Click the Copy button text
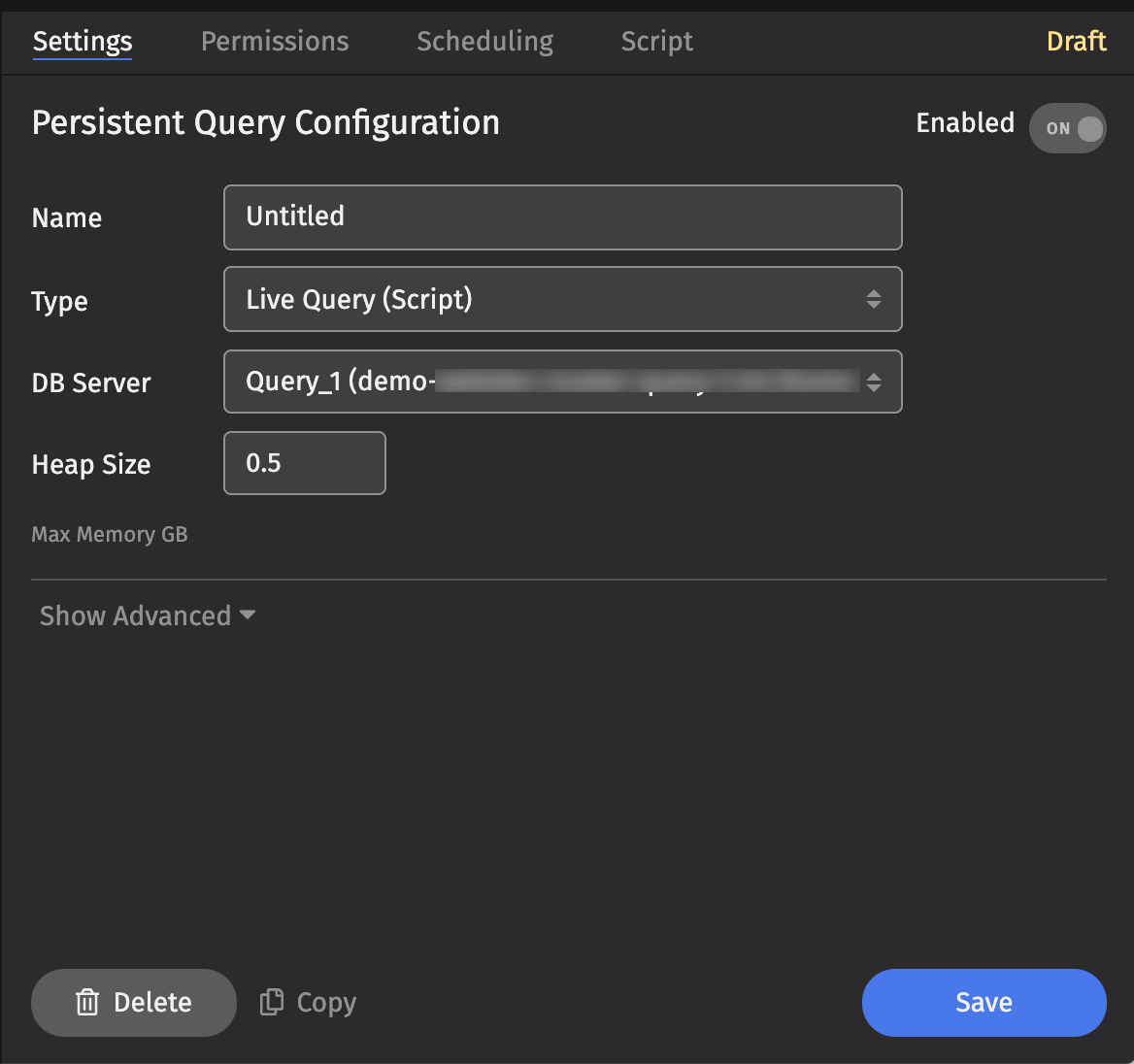1134x1064 pixels. 326,1002
